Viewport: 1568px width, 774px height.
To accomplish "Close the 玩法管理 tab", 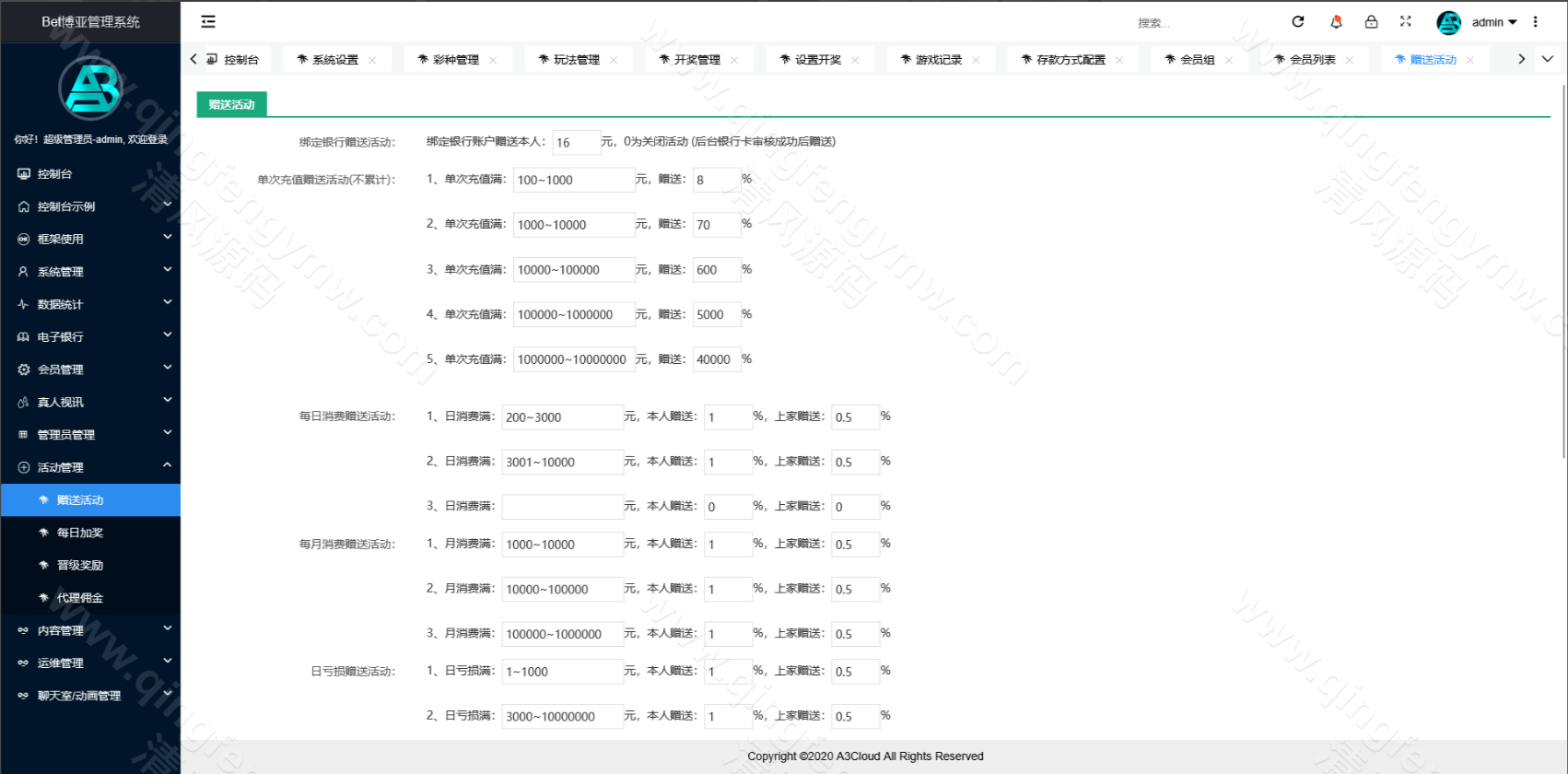I will [614, 60].
